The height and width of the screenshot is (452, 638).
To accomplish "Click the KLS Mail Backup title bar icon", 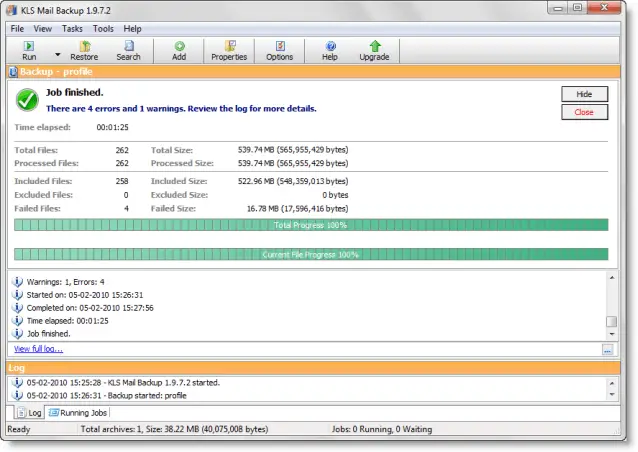I will click(12, 10).
